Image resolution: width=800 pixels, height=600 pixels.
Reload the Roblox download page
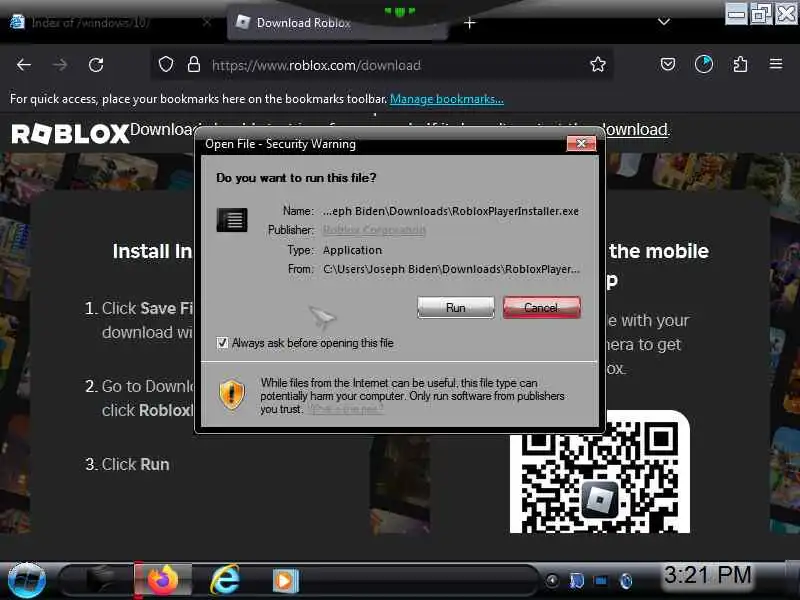coord(96,65)
